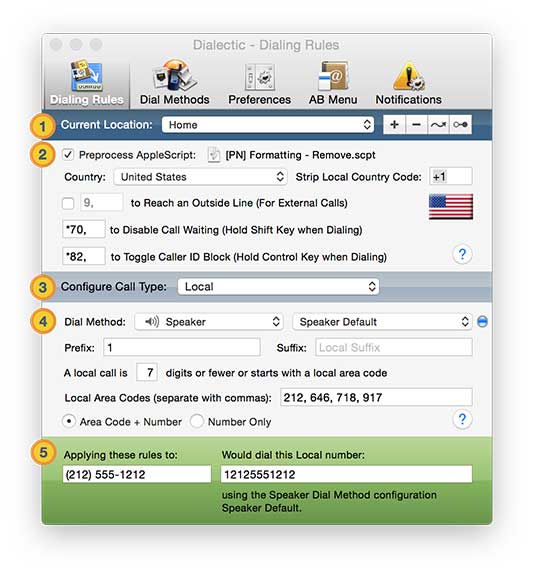
Task: Click the help button next to the Caller ID Block row
Action: pyautogui.click(x=462, y=254)
